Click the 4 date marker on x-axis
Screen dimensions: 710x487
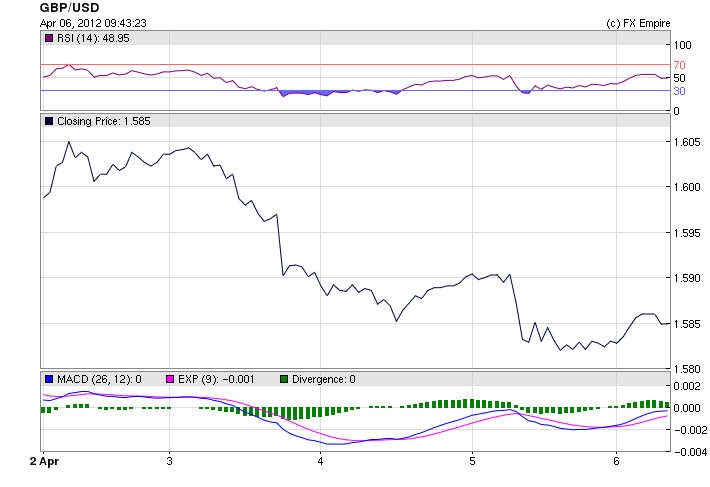point(320,461)
